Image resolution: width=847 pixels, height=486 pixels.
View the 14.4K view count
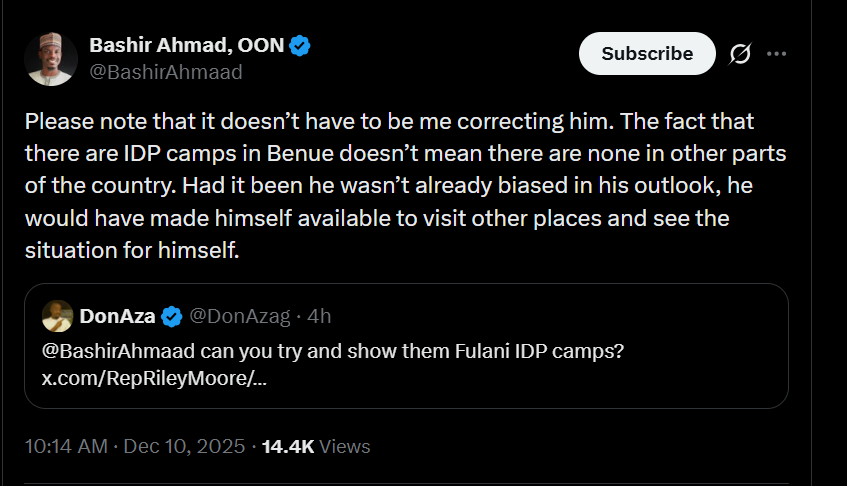tap(289, 447)
